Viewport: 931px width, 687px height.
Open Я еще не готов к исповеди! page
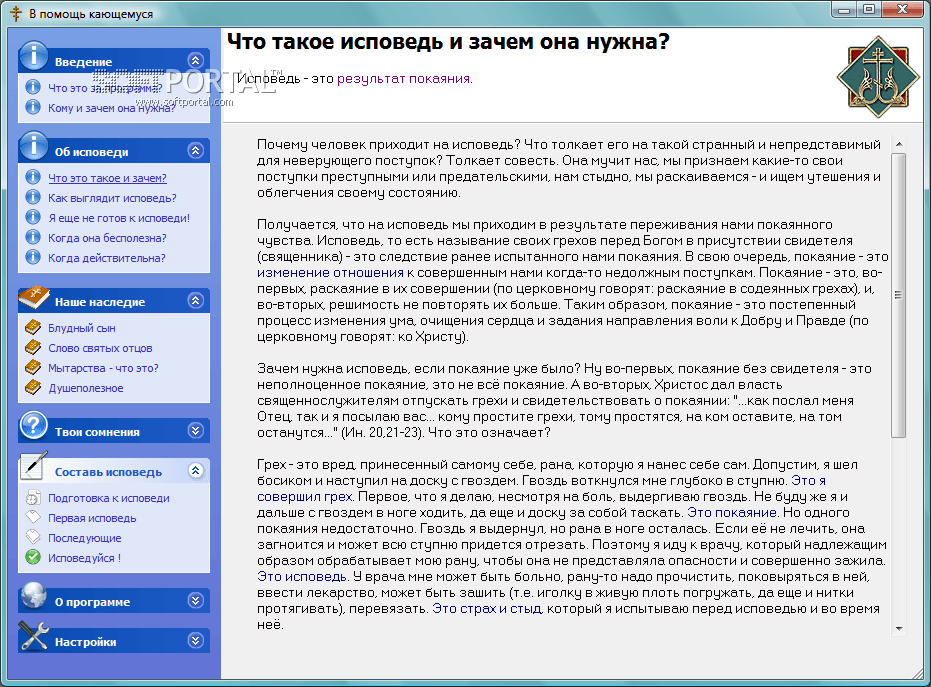click(119, 218)
